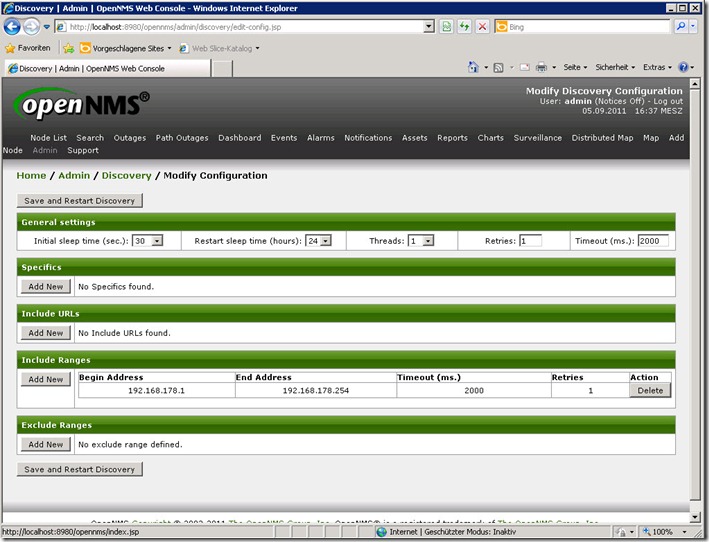Image resolution: width=709 pixels, height=542 pixels.
Task: Open the Restart sleep time dropdown
Action: pyautogui.click(x=318, y=241)
